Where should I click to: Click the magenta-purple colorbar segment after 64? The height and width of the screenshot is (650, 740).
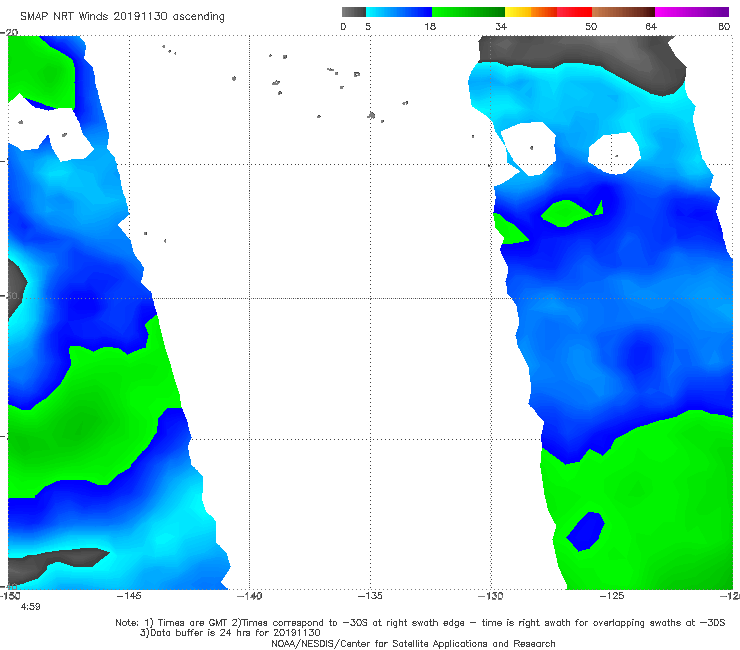pyautogui.click(x=692, y=12)
